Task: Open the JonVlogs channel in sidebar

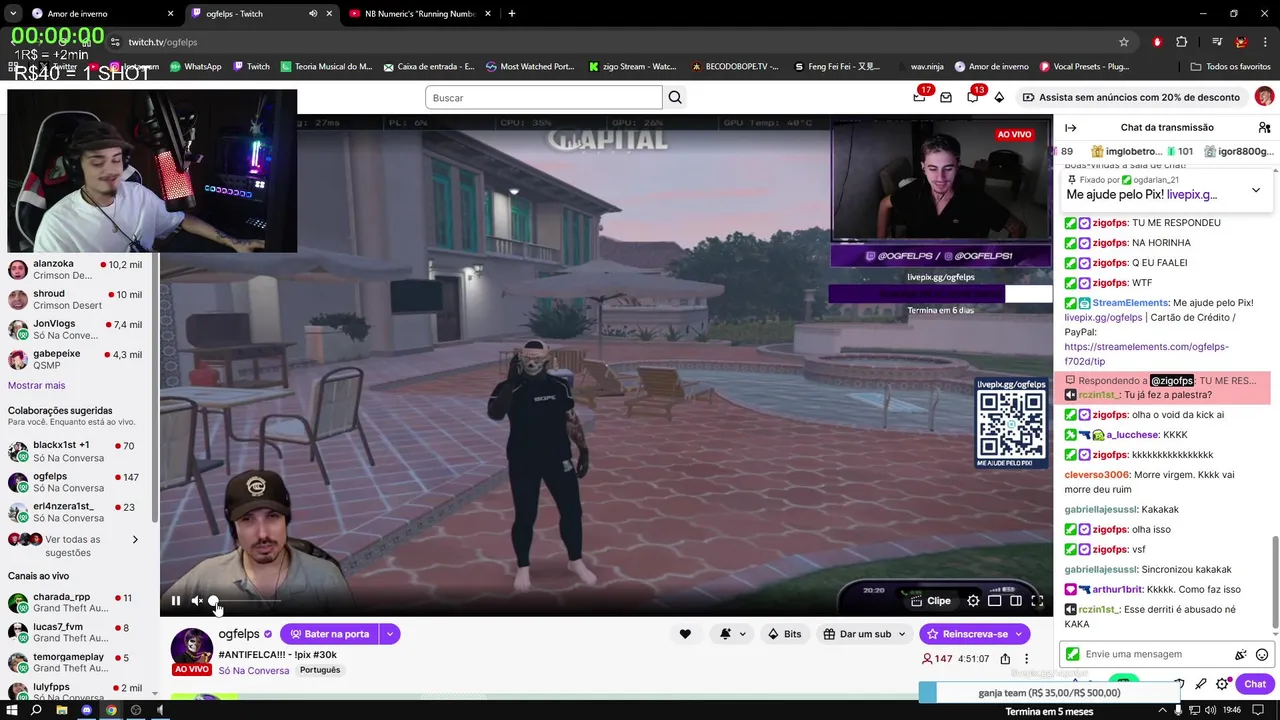Action: pyautogui.click(x=75, y=330)
